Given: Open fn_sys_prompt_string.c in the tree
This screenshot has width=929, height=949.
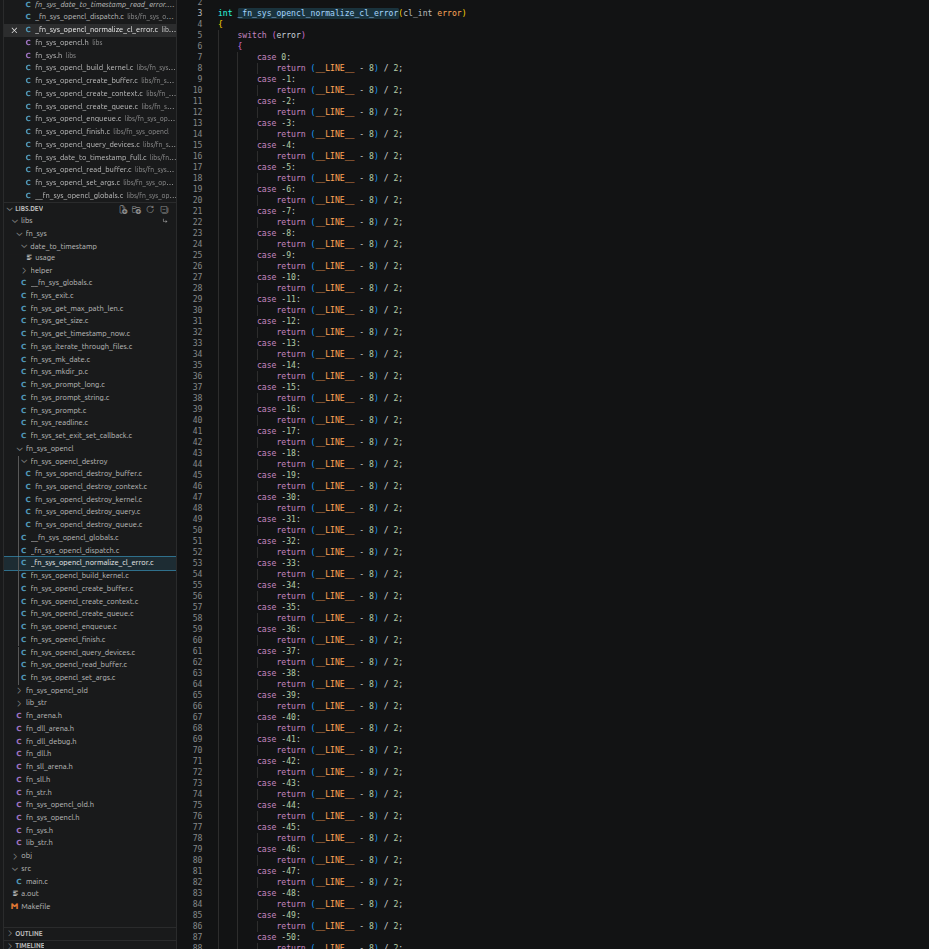Looking at the screenshot, I should pyautogui.click(x=90, y=397).
